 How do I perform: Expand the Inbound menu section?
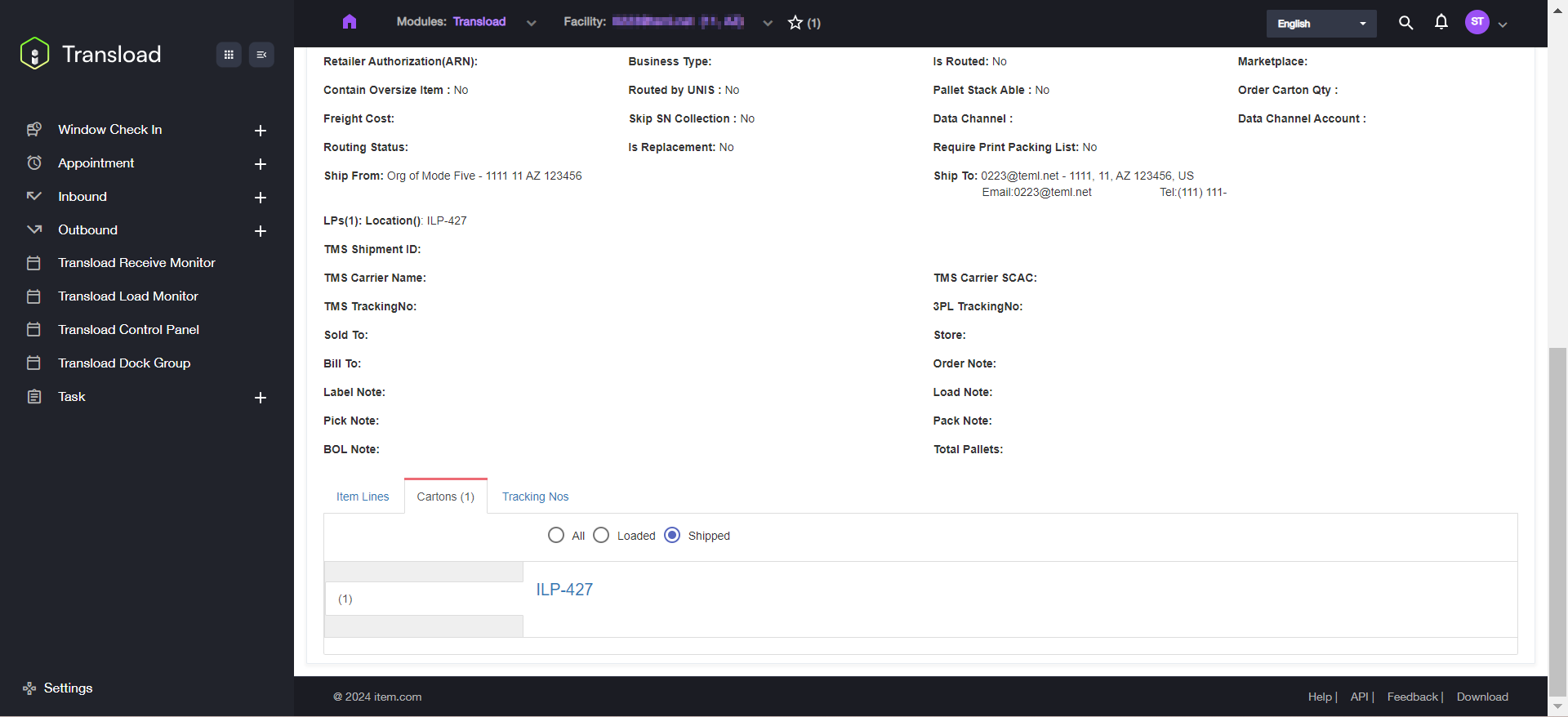point(261,198)
